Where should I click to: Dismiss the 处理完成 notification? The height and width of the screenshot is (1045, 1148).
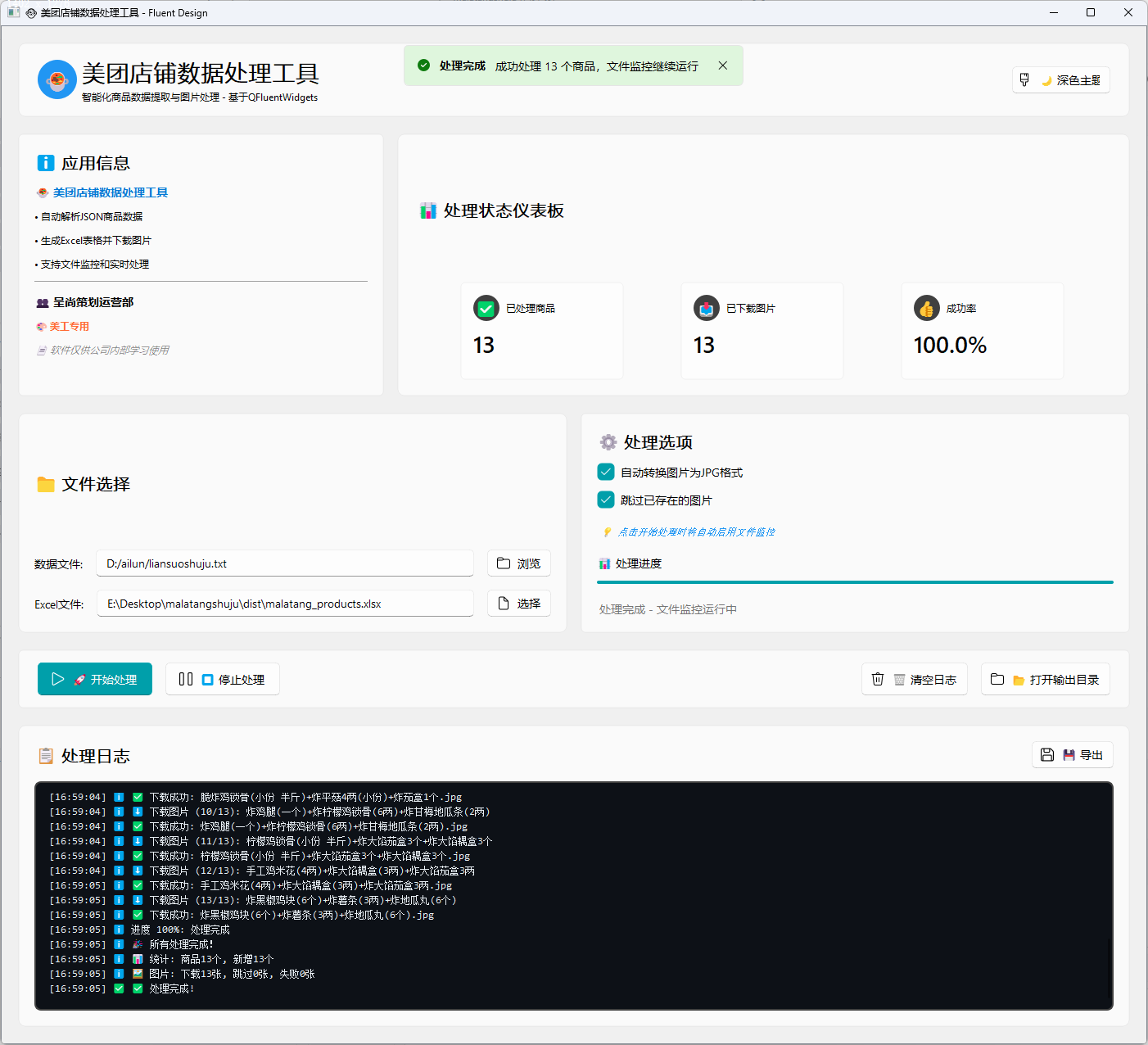(723, 66)
